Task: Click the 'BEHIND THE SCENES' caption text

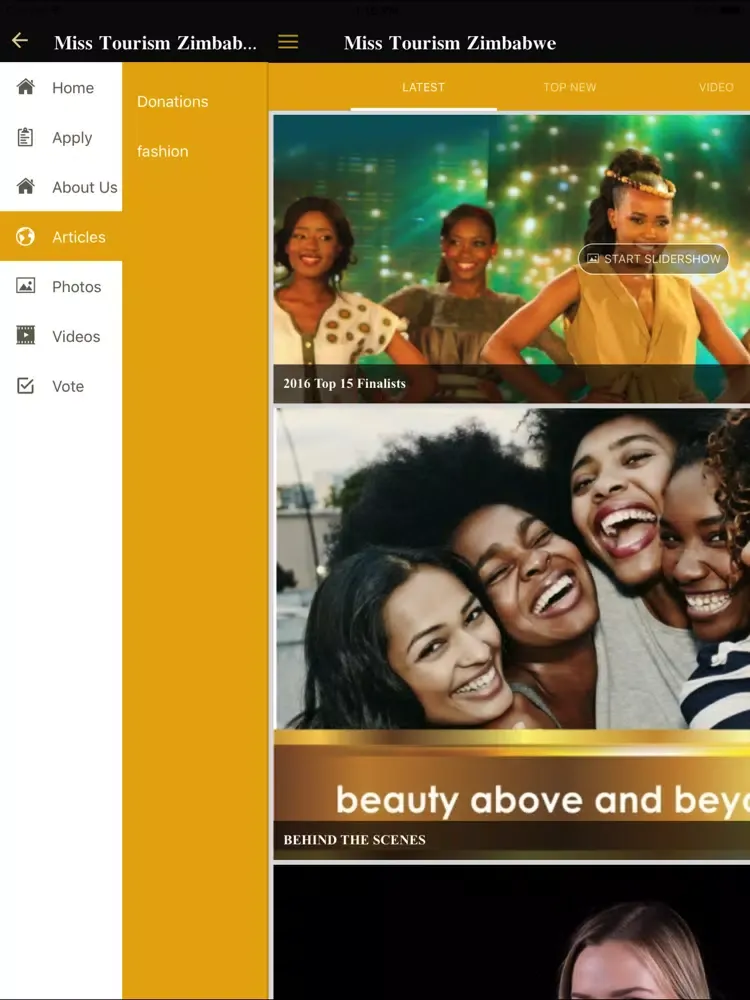Action: point(354,840)
